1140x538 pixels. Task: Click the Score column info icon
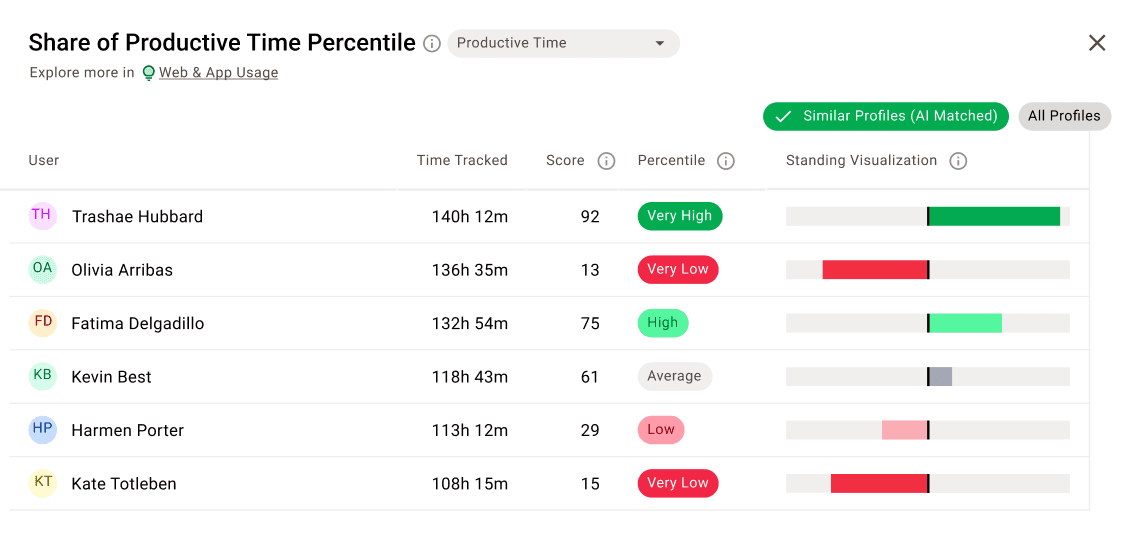(x=606, y=161)
